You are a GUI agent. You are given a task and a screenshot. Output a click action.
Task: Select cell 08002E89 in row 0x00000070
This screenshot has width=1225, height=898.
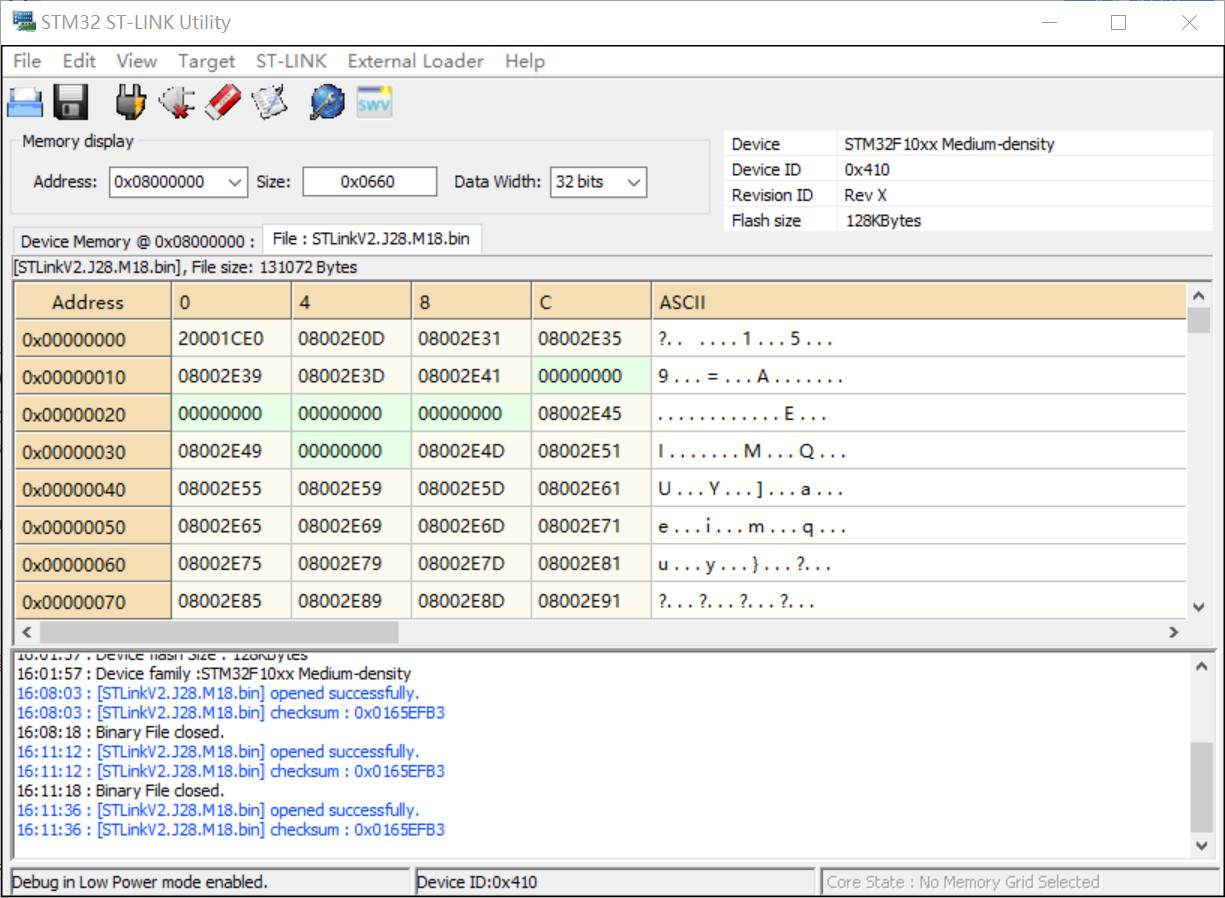352,602
